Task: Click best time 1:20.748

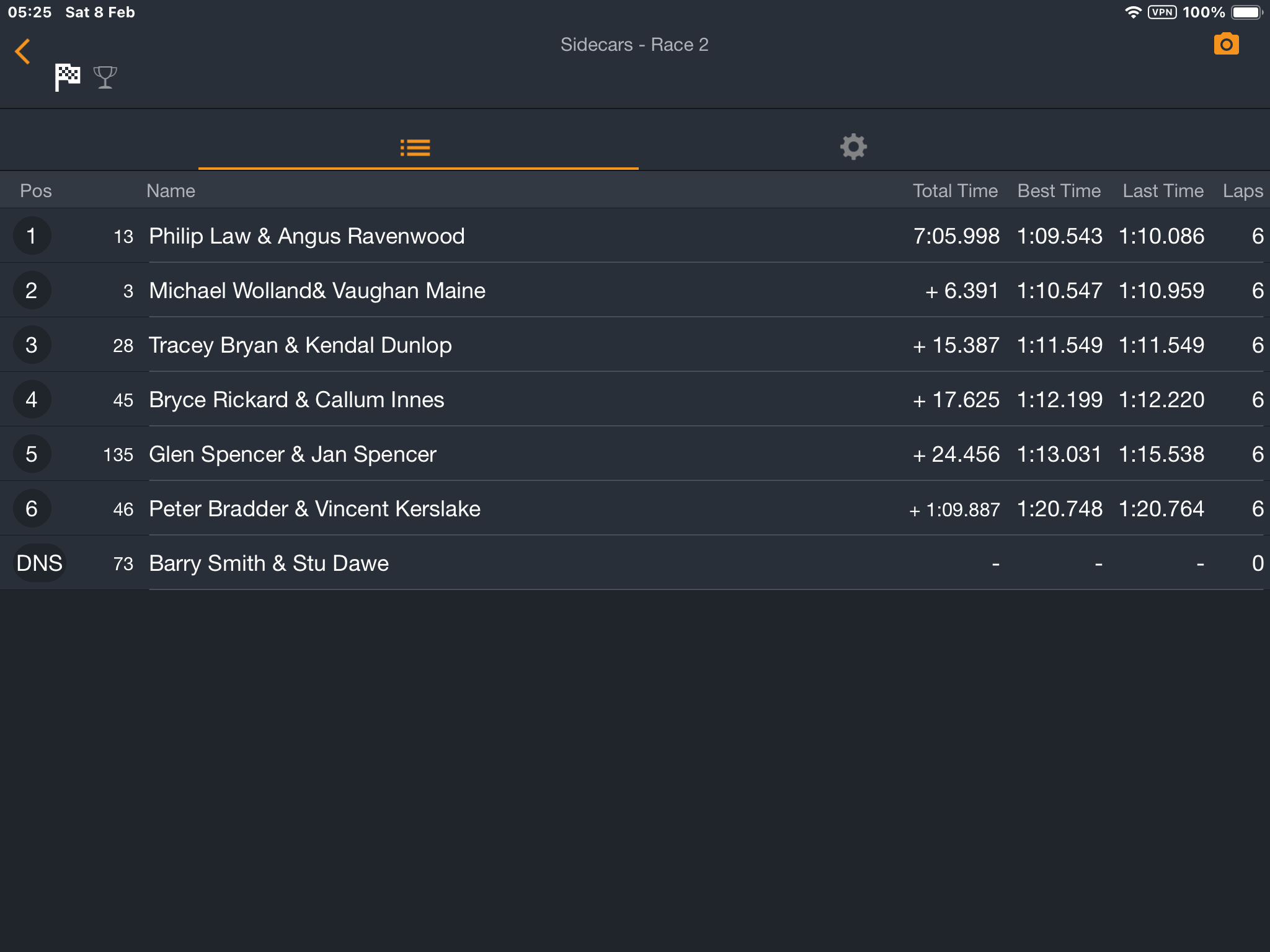Action: pyautogui.click(x=1060, y=509)
